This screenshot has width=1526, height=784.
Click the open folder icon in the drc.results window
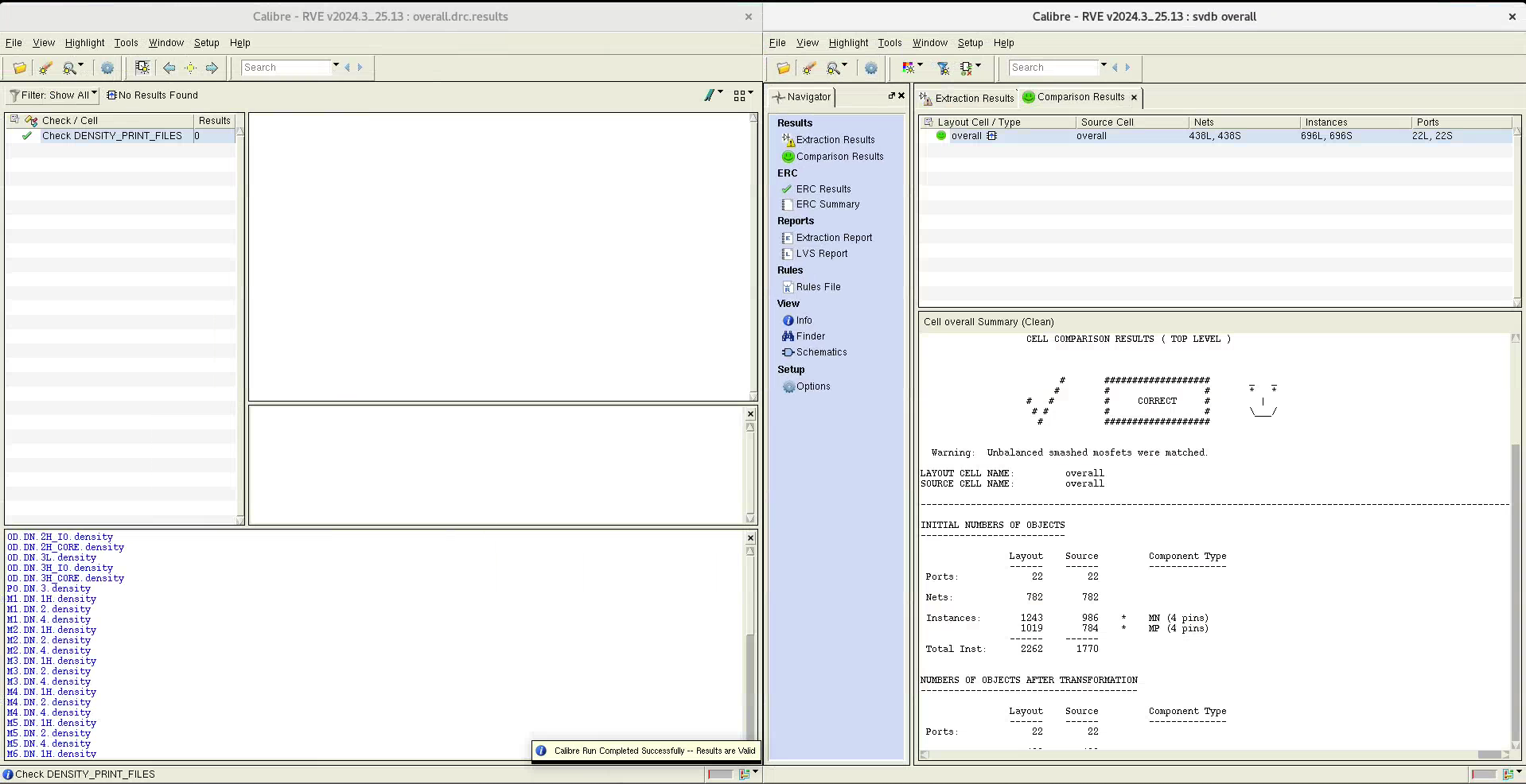20,68
